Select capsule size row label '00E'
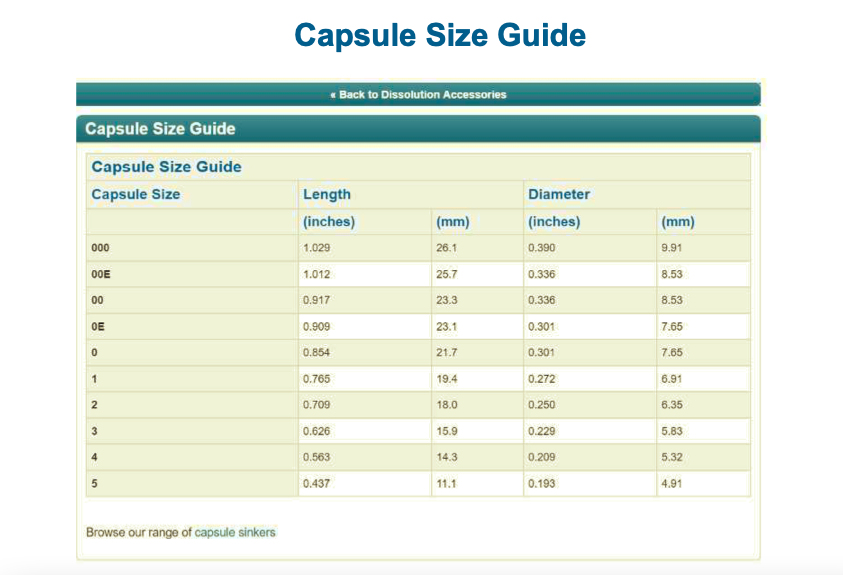843x575 pixels. 101,274
